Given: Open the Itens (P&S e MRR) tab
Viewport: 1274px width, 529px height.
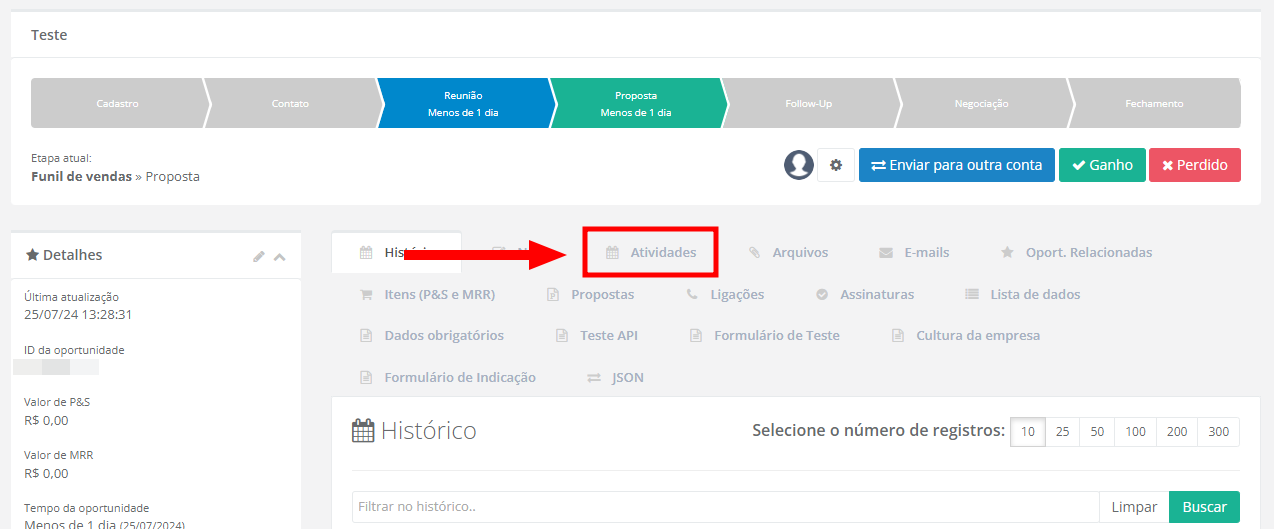Looking at the screenshot, I should tap(428, 294).
